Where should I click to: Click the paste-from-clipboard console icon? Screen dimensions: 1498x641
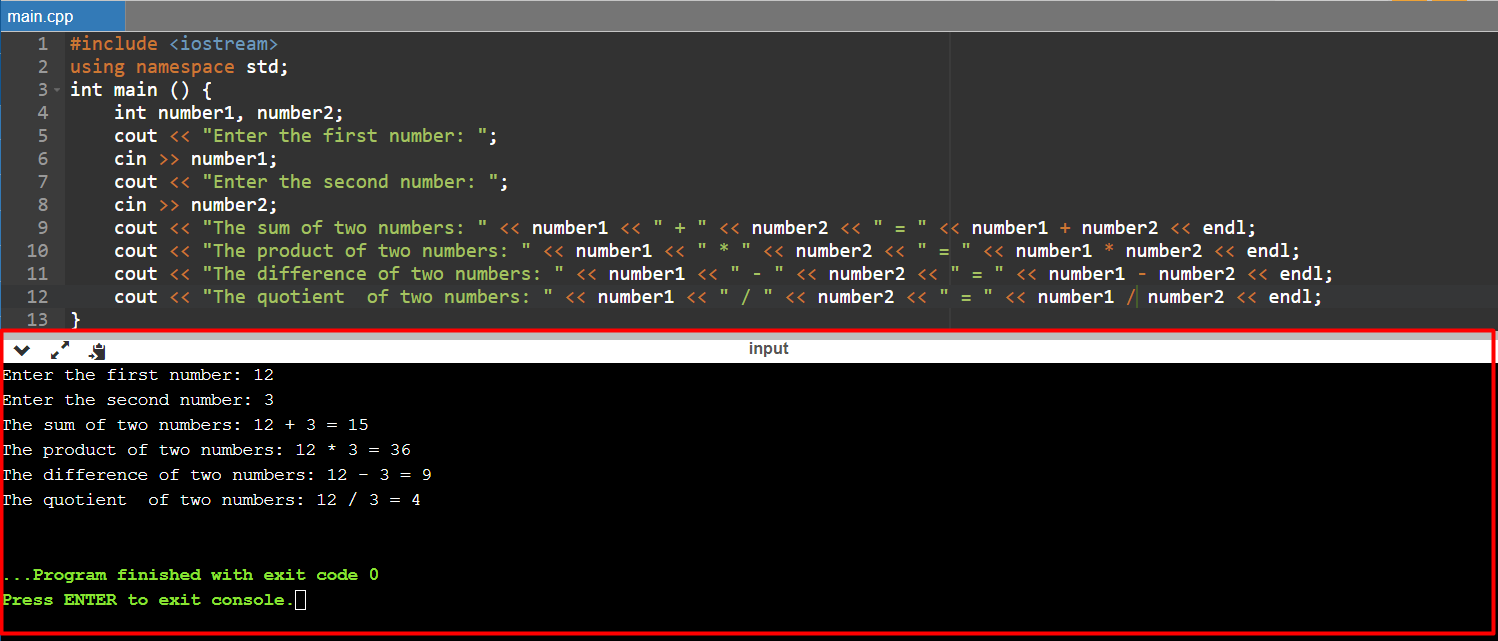point(97,351)
